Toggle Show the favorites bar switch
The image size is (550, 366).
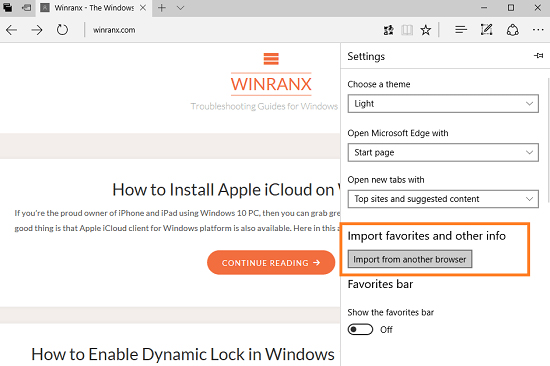(360, 330)
